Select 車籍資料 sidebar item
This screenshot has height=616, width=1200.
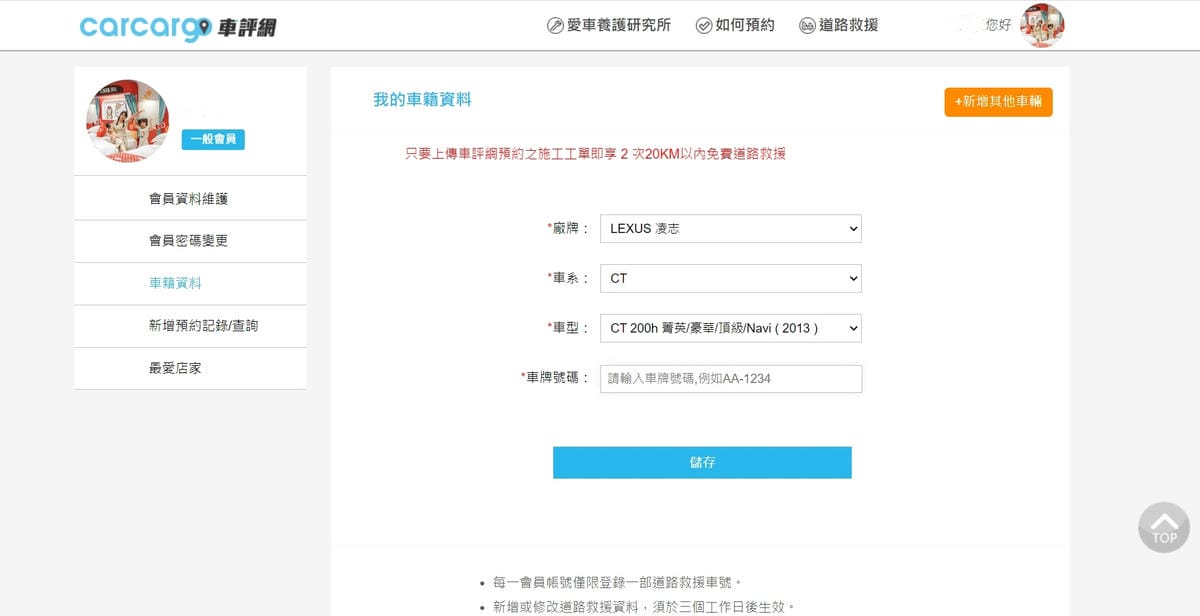click(175, 283)
